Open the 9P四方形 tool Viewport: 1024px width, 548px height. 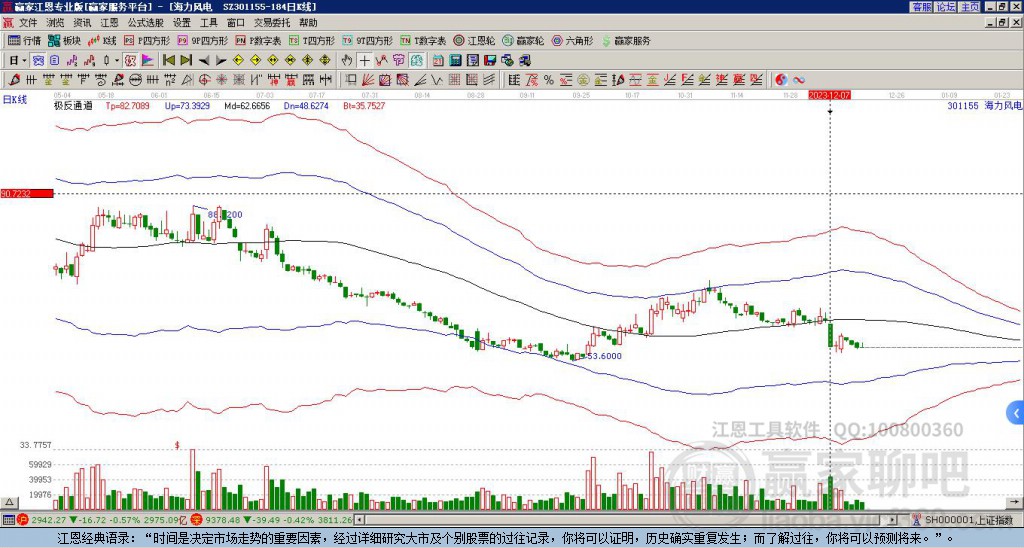click(x=202, y=40)
